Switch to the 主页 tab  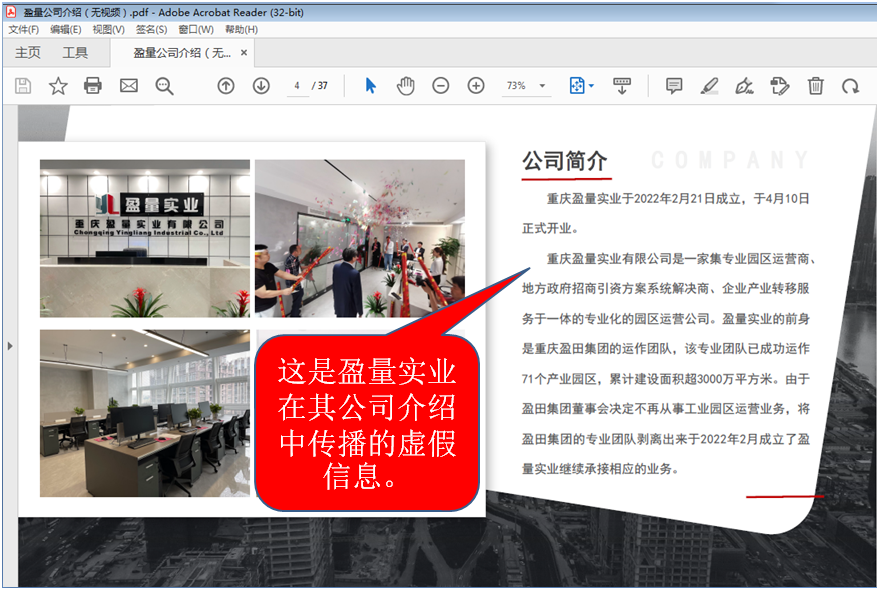[28, 53]
